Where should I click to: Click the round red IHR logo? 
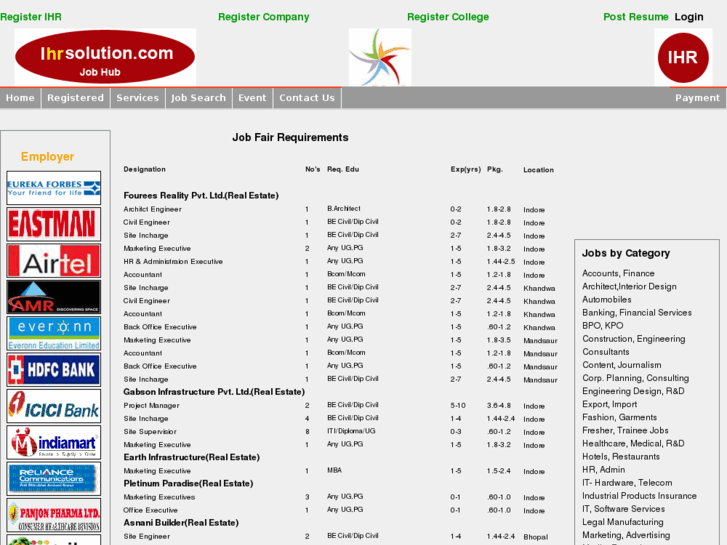[x=683, y=58]
